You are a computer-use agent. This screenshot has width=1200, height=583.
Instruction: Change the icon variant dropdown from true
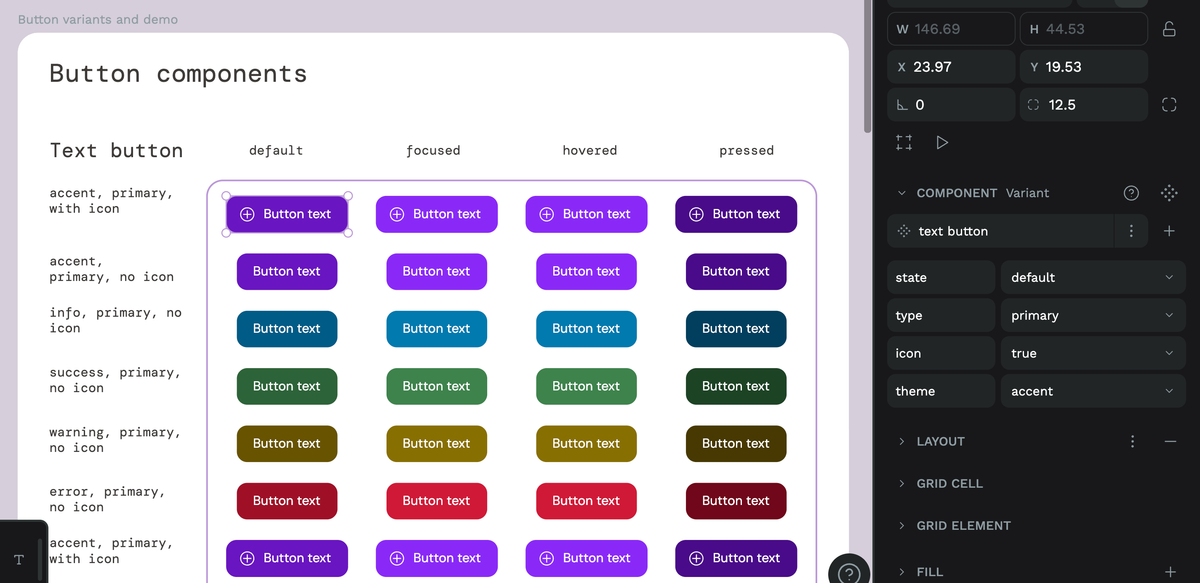pyautogui.click(x=1092, y=353)
